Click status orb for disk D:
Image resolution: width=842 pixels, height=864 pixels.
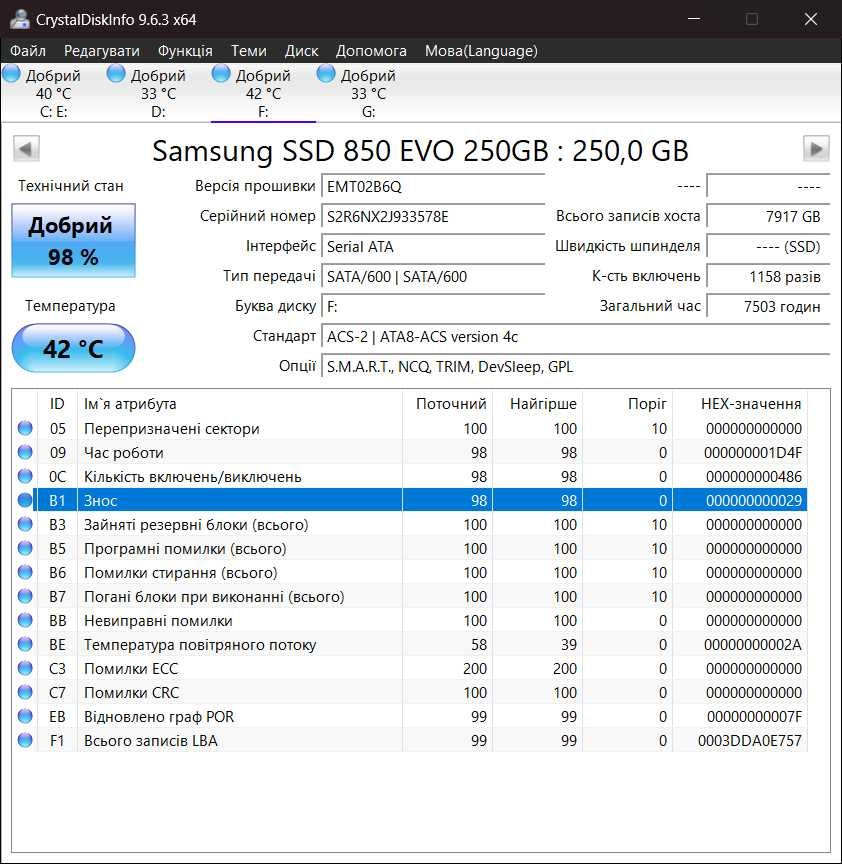click(x=116, y=73)
